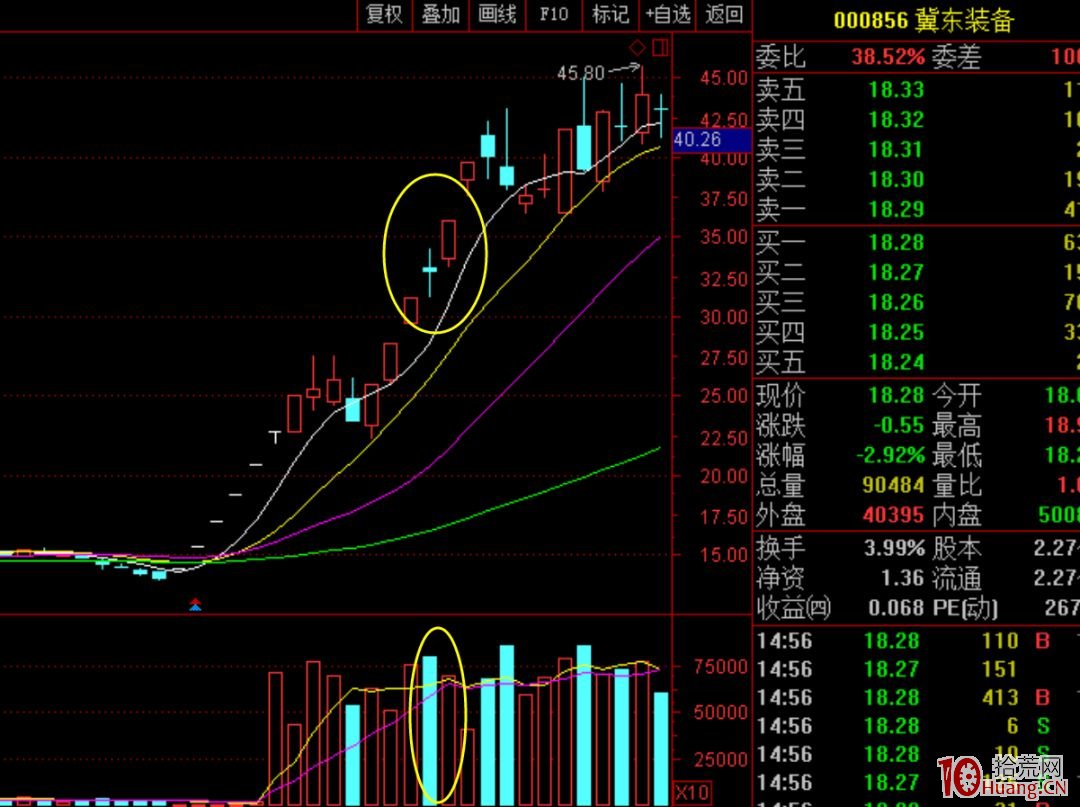Select the 画线 drawing tool button
The image size is (1080, 807).
pos(497,14)
